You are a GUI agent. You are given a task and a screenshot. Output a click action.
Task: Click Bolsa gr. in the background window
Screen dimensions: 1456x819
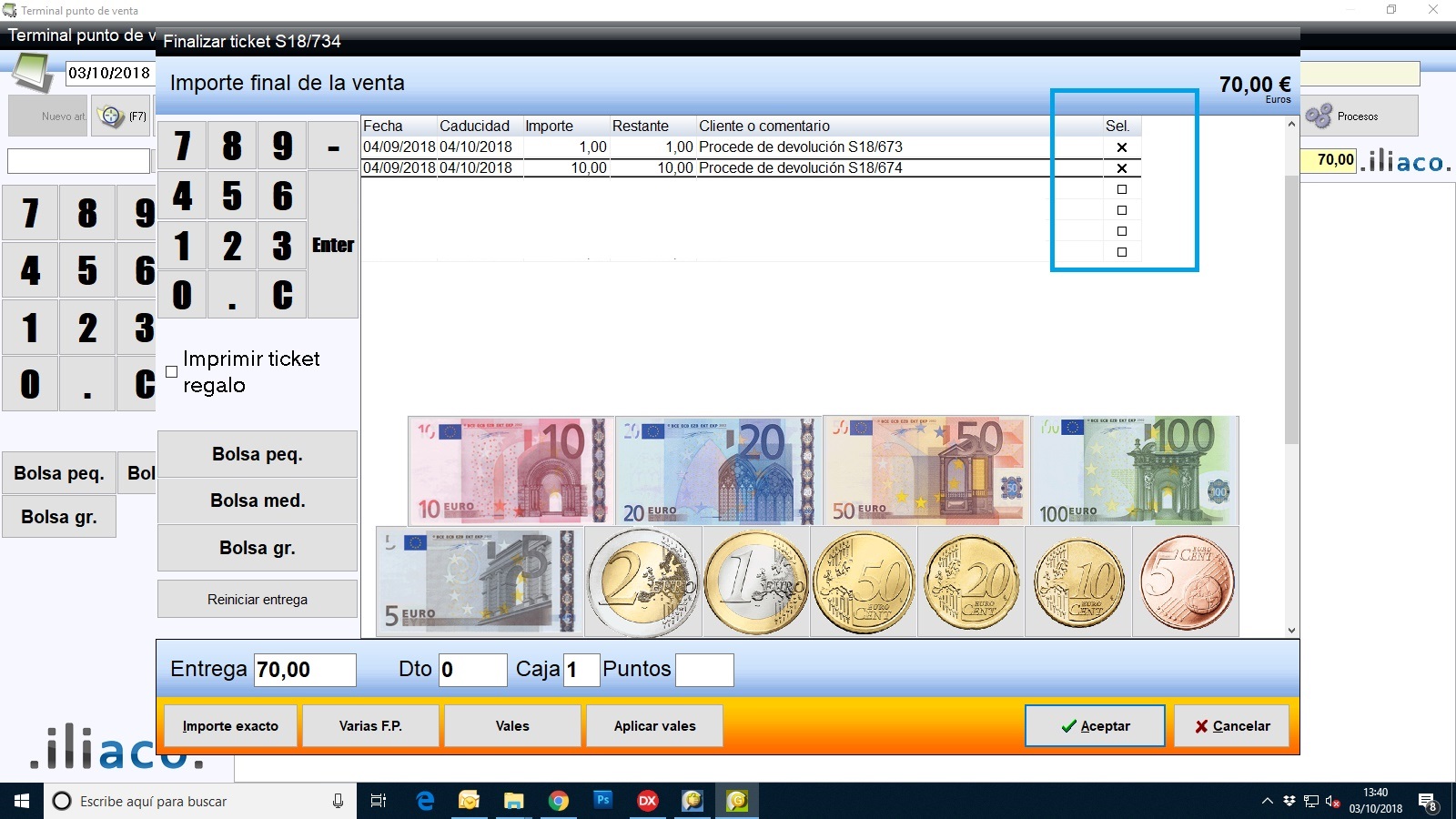point(59,517)
